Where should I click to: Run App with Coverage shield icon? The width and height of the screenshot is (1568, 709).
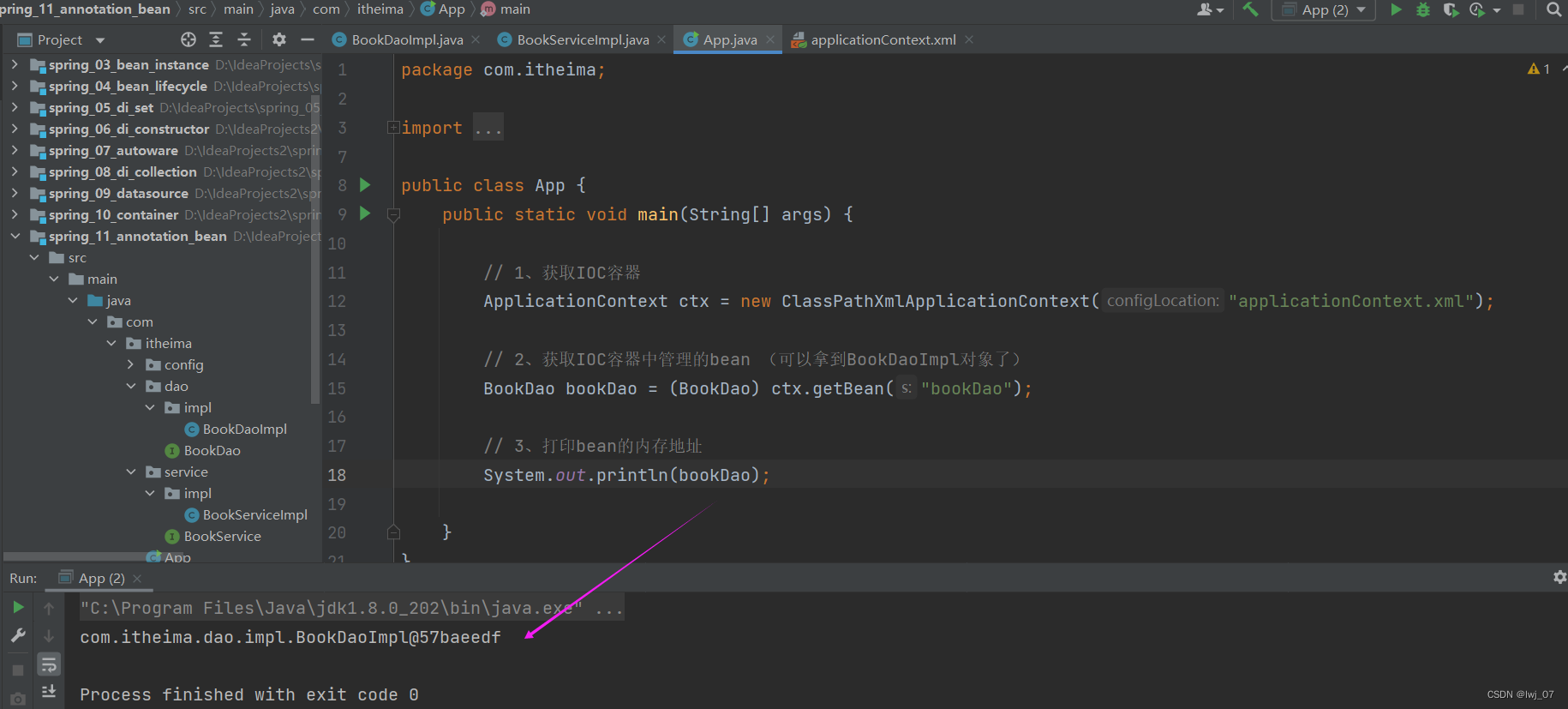click(1450, 9)
